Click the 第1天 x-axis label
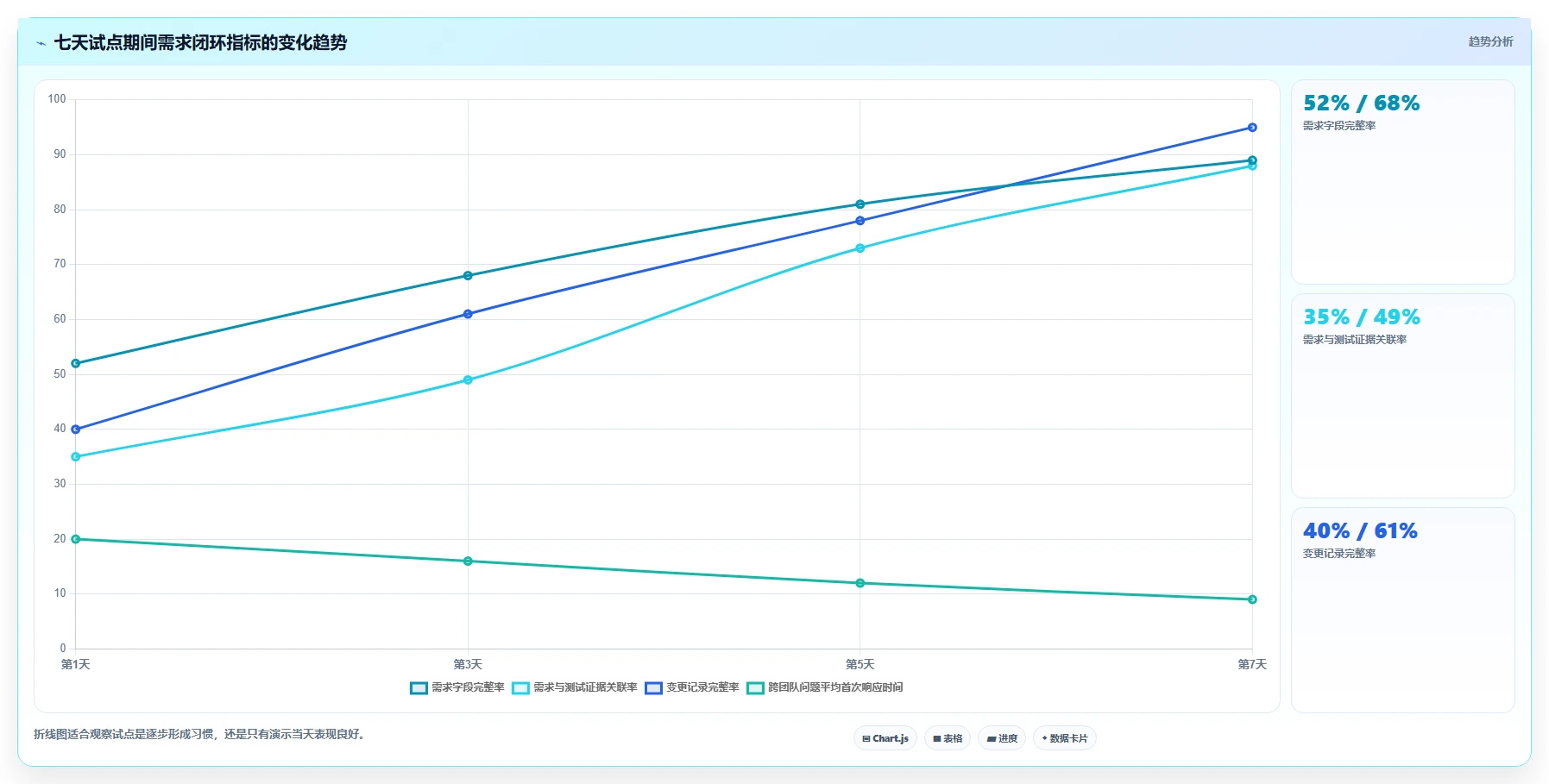This screenshot has height=784, width=1549. point(76,664)
